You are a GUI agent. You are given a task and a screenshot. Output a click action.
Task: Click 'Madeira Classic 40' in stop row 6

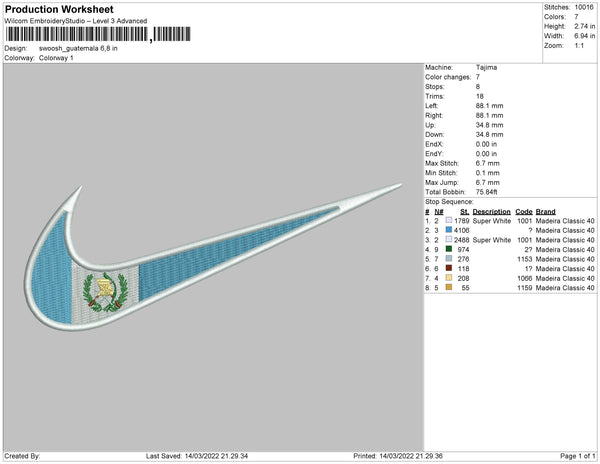(565, 269)
